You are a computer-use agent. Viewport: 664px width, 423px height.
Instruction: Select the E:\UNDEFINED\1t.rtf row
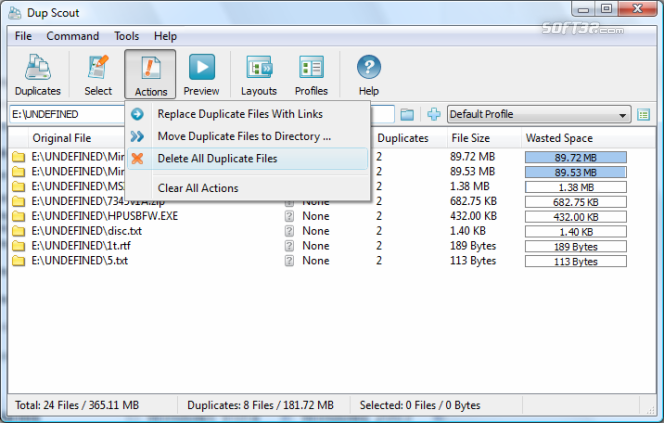(332, 246)
